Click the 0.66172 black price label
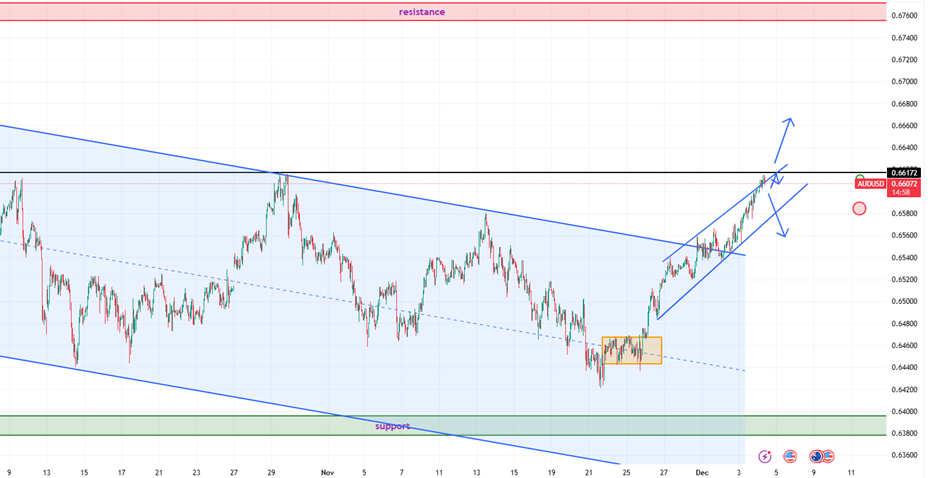The width and height of the screenshot is (930, 478). click(x=903, y=173)
